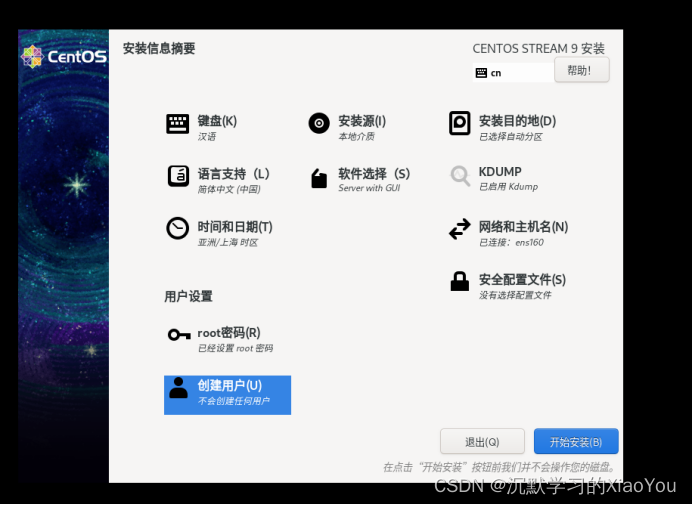Open 安装源(I) installation source
692x505 pixels.
(x=362, y=121)
